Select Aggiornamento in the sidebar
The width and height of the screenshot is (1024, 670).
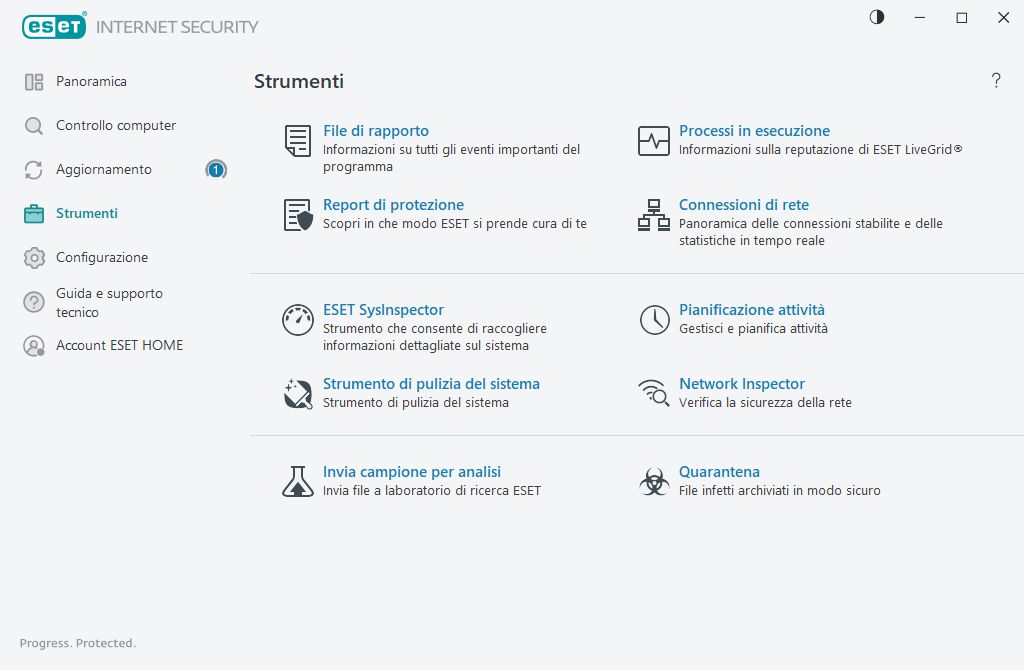[x=104, y=170]
